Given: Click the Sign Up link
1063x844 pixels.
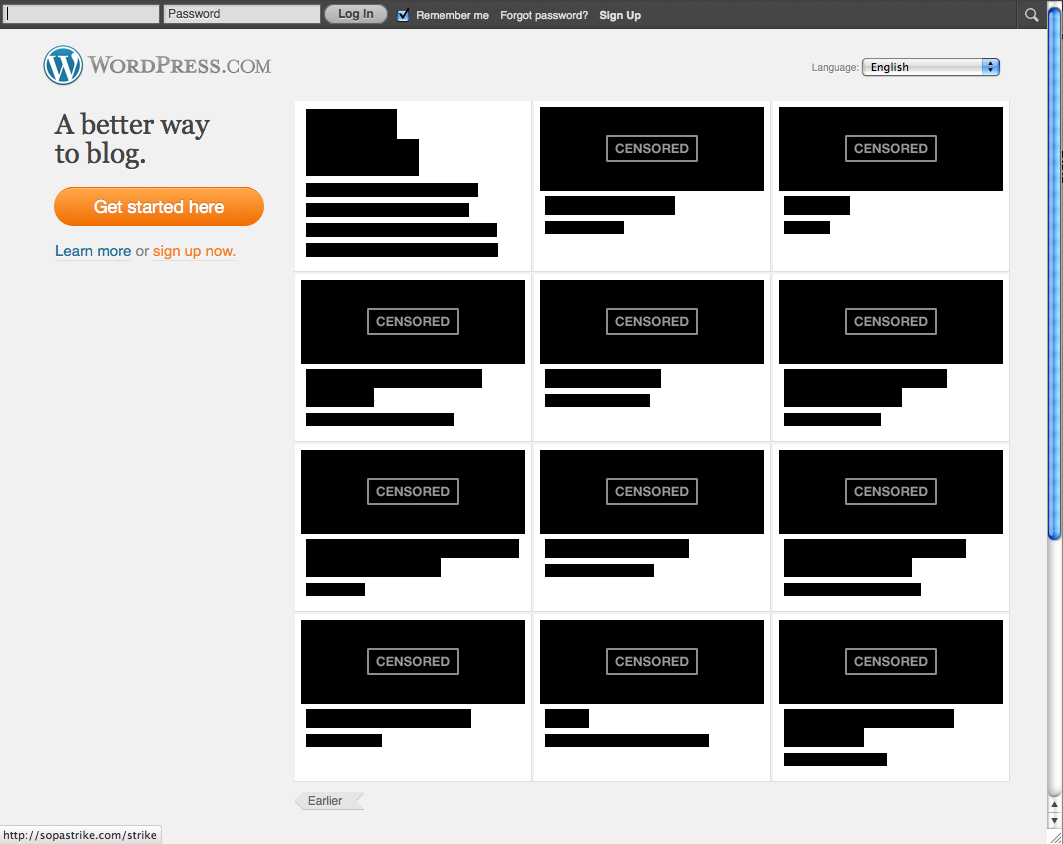Looking at the screenshot, I should coord(620,15).
